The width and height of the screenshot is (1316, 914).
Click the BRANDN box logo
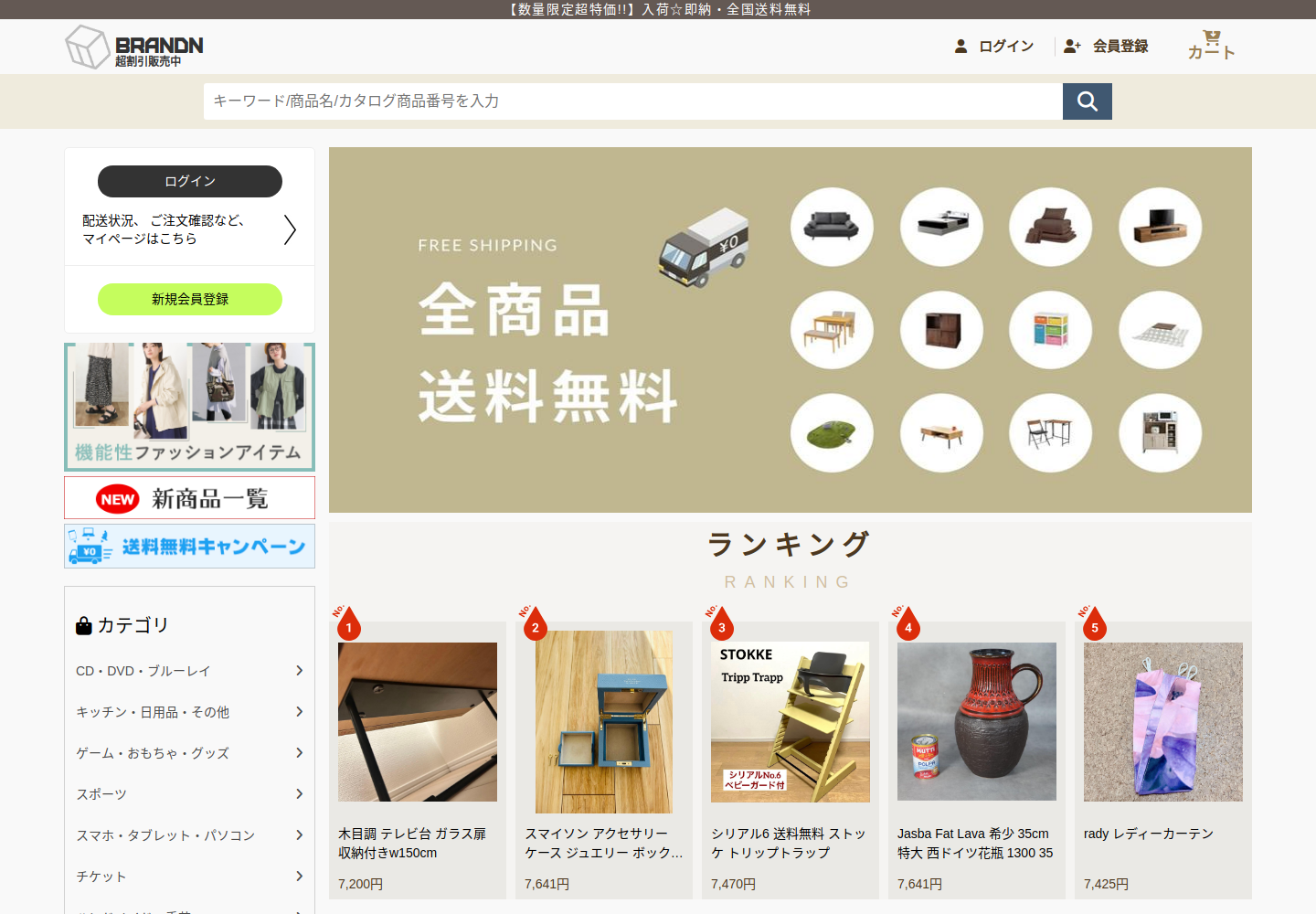pos(134,47)
